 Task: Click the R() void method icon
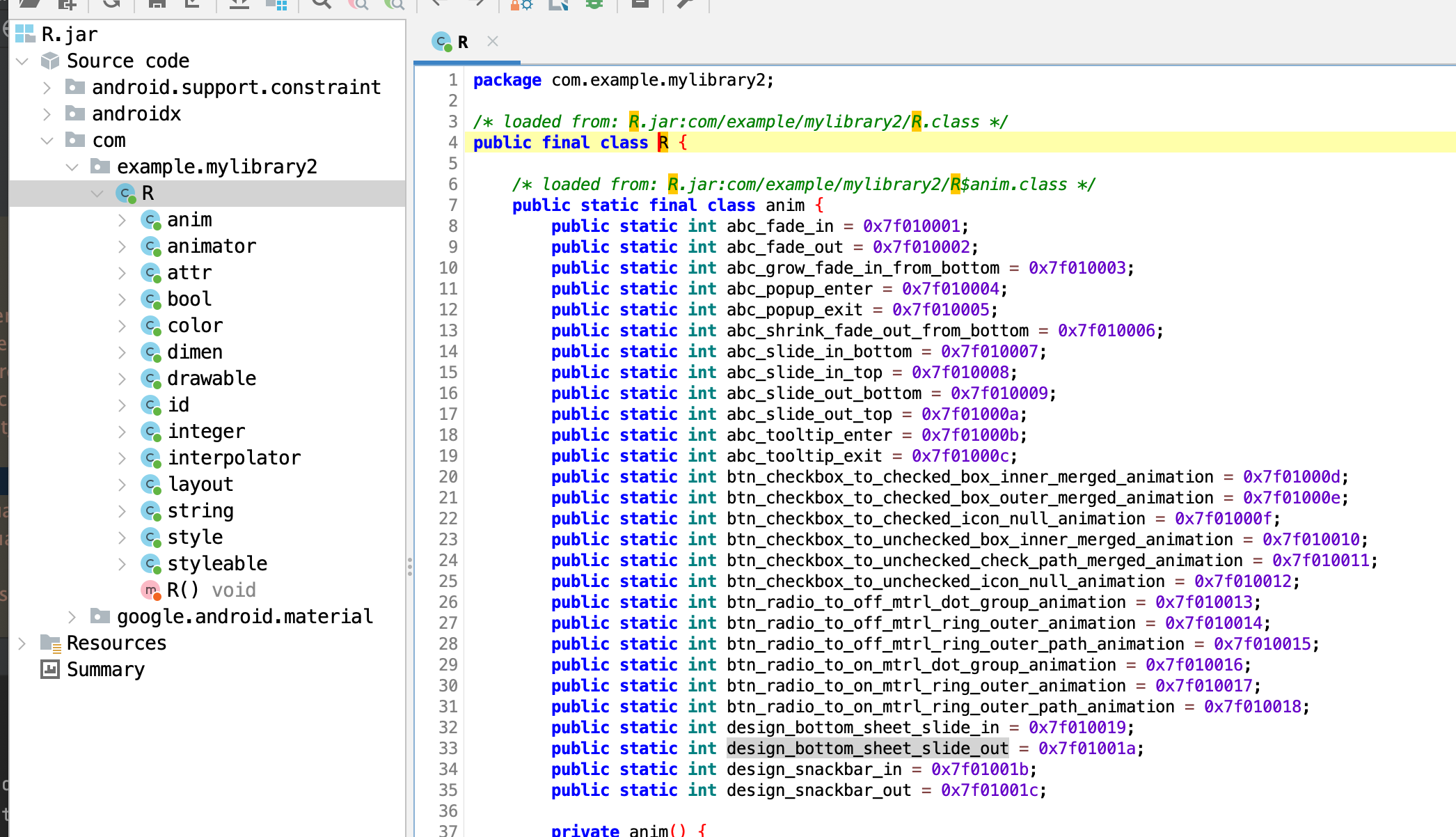click(x=151, y=590)
